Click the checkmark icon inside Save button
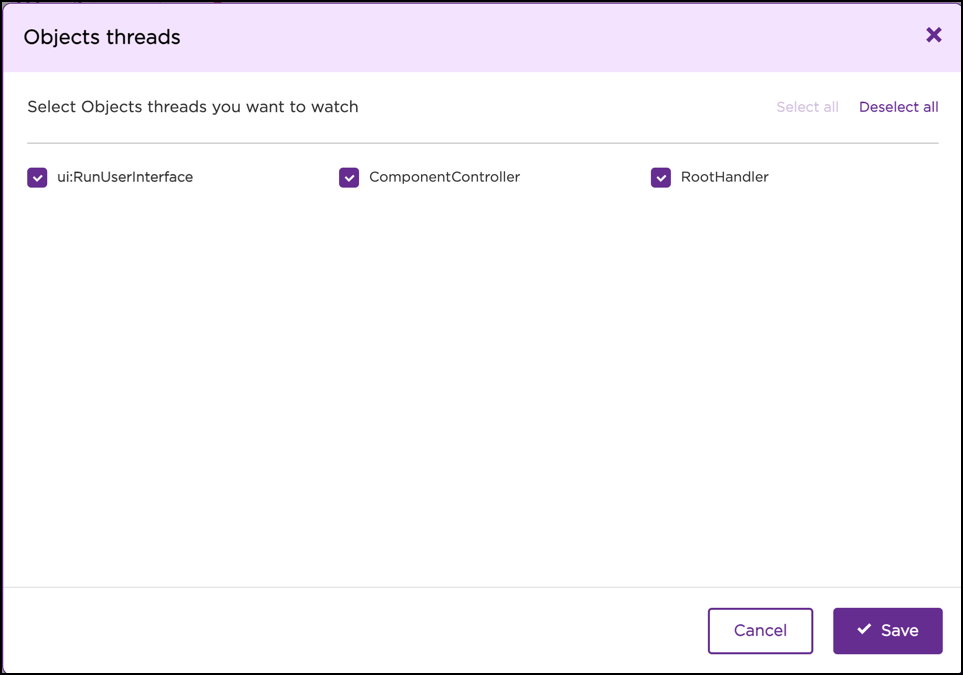Viewport: 963px width, 675px height. click(864, 630)
